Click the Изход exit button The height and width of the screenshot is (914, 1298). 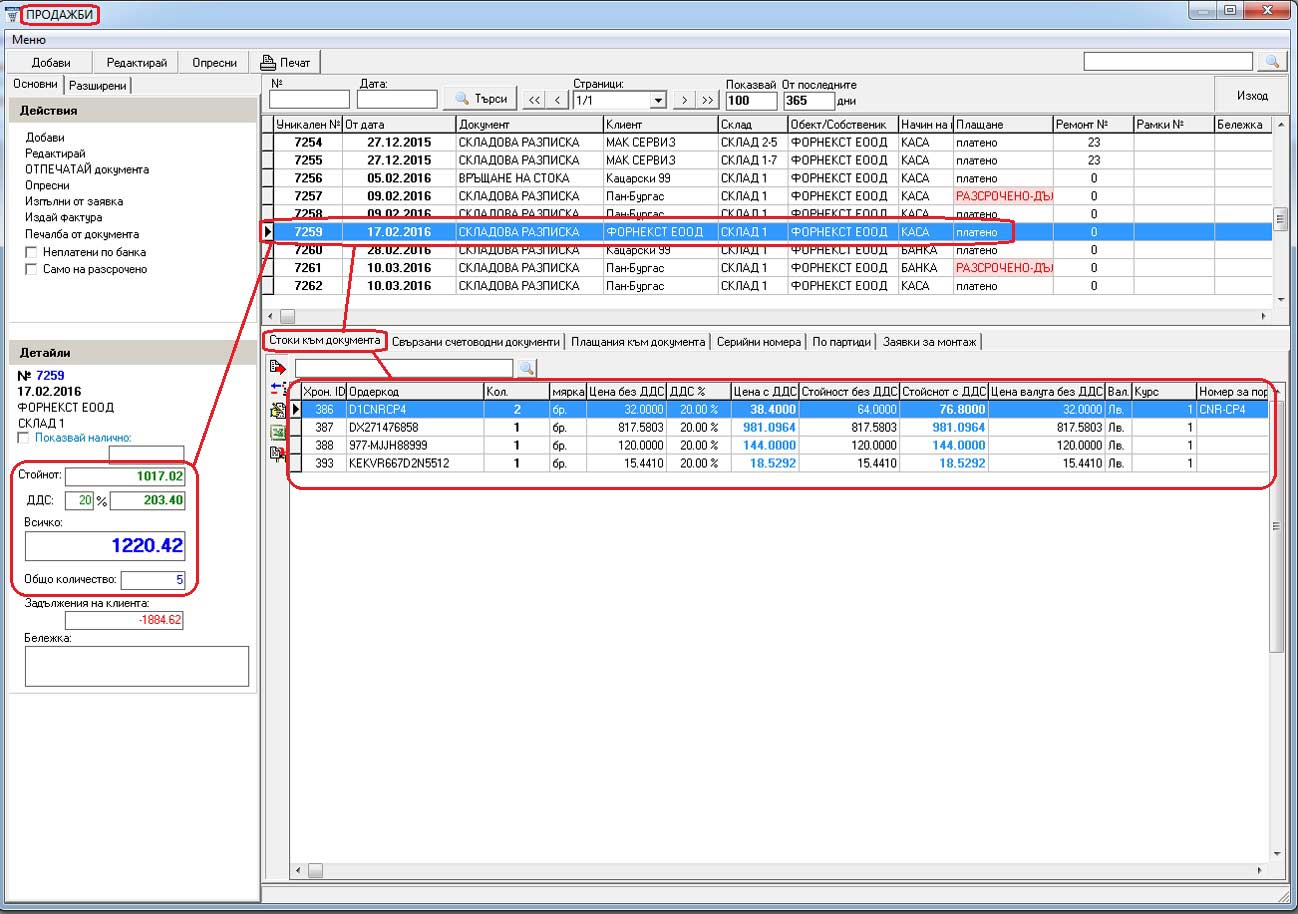point(1252,96)
